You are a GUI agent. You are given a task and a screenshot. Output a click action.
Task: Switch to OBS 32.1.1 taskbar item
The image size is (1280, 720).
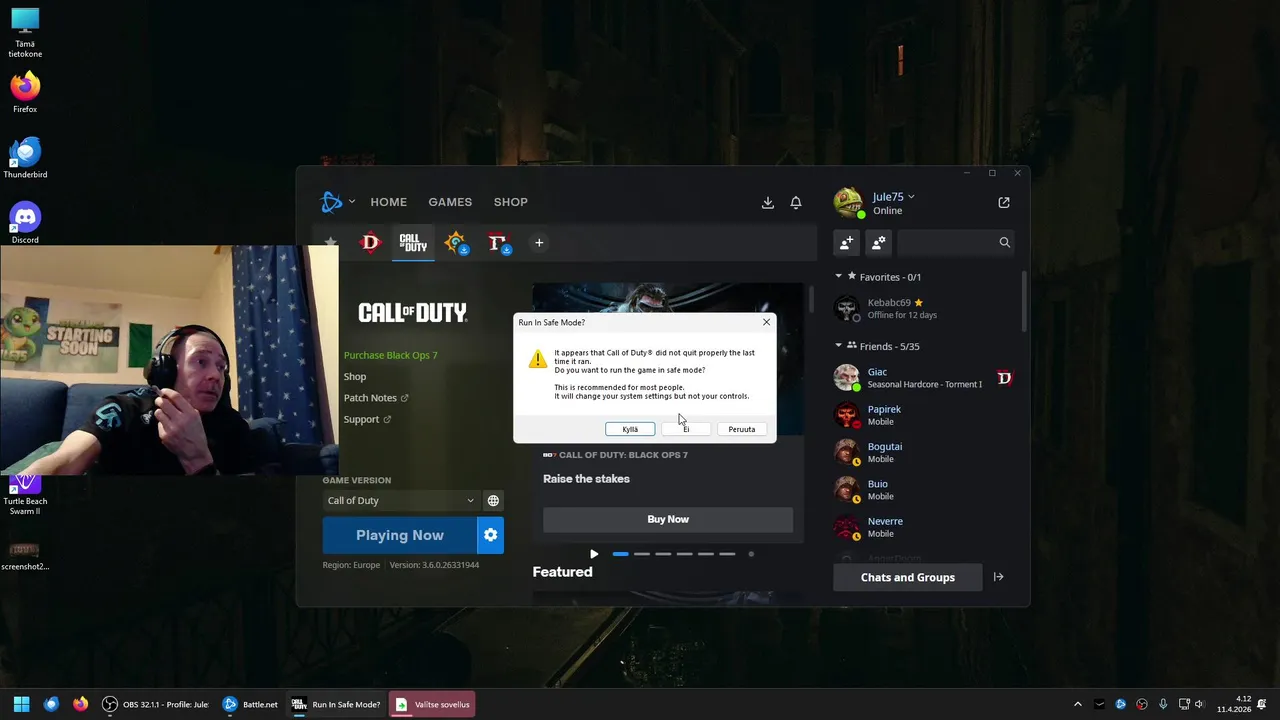click(x=156, y=704)
